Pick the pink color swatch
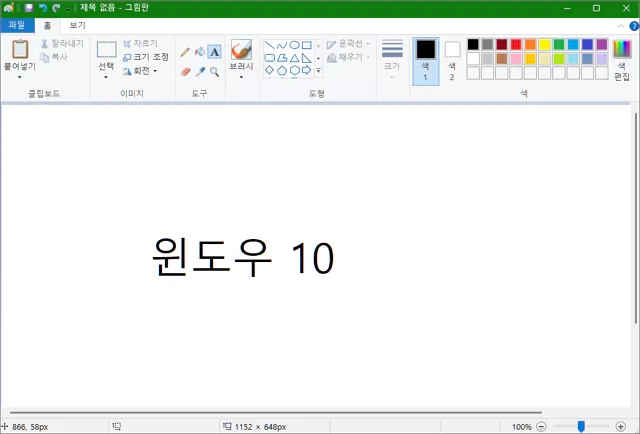This screenshot has height=434, width=640. [x=516, y=58]
